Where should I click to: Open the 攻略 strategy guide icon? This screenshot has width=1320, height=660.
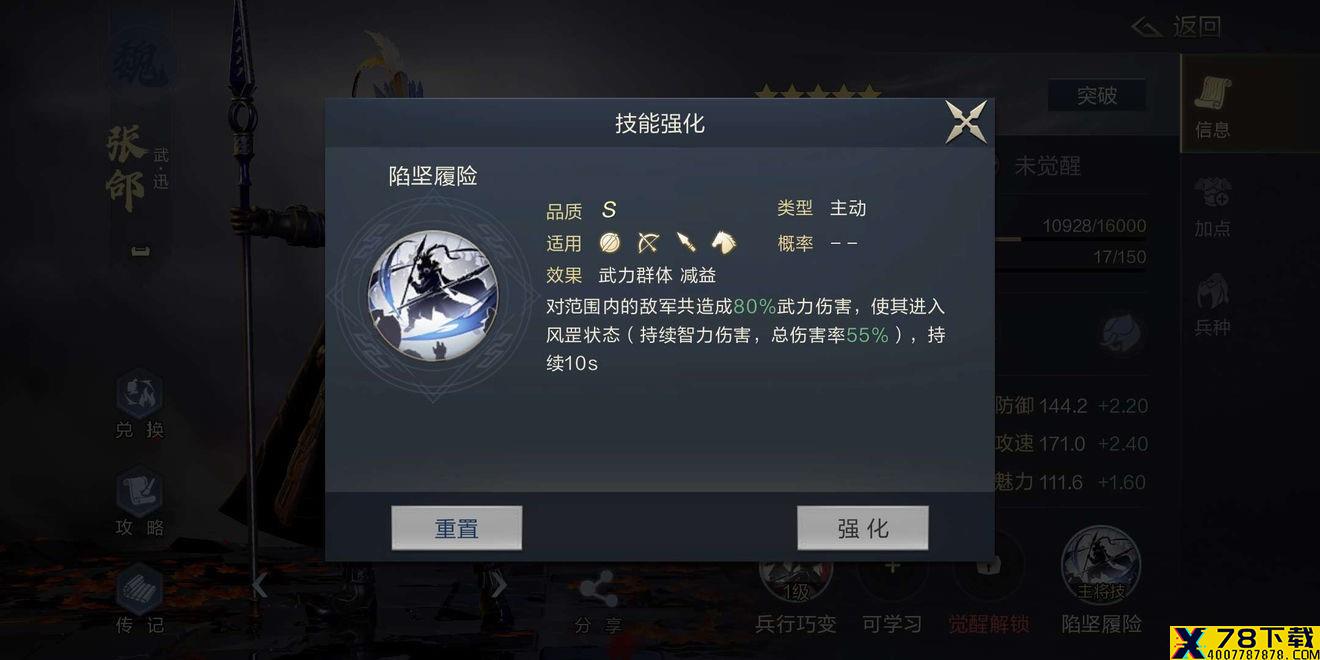pos(139,504)
